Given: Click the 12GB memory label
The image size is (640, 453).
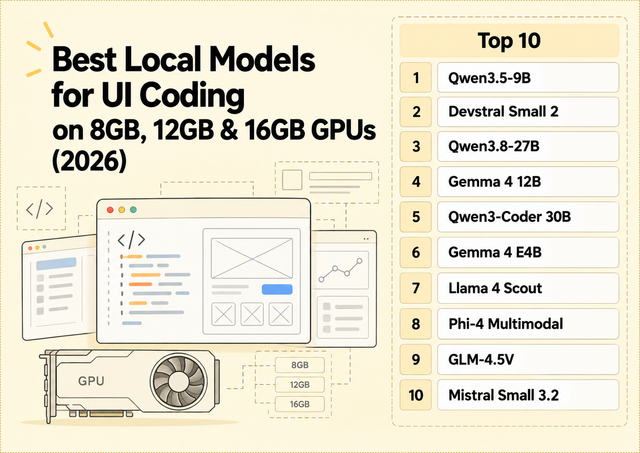Looking at the screenshot, I should [x=300, y=384].
